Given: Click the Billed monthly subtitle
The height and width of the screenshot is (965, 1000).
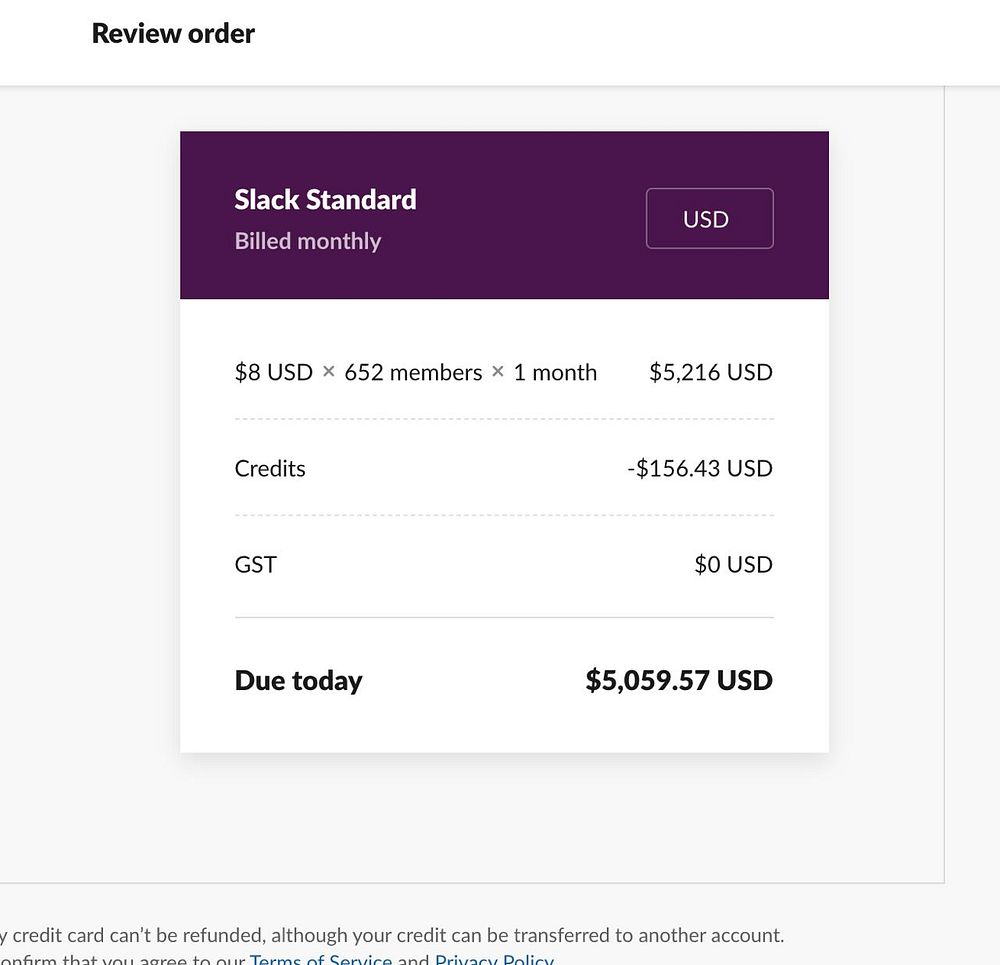Looking at the screenshot, I should pos(308,242).
